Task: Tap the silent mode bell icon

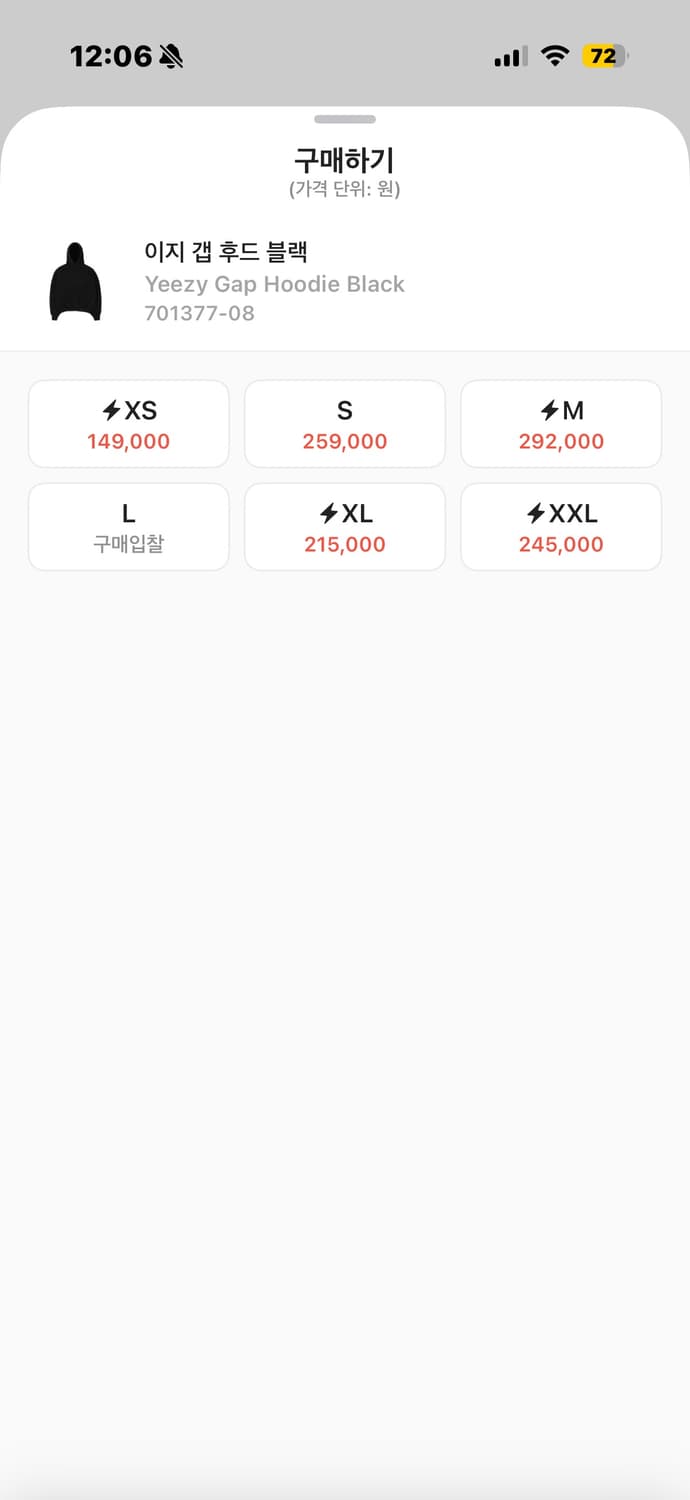Action: 171,57
